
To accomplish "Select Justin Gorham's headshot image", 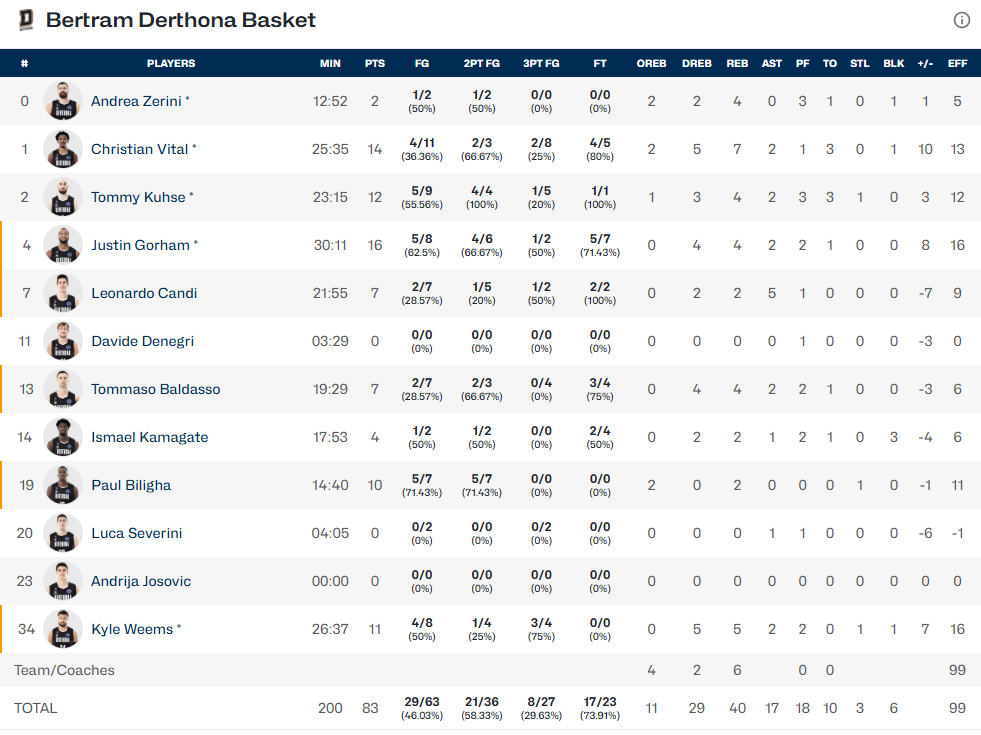I will (x=63, y=245).
